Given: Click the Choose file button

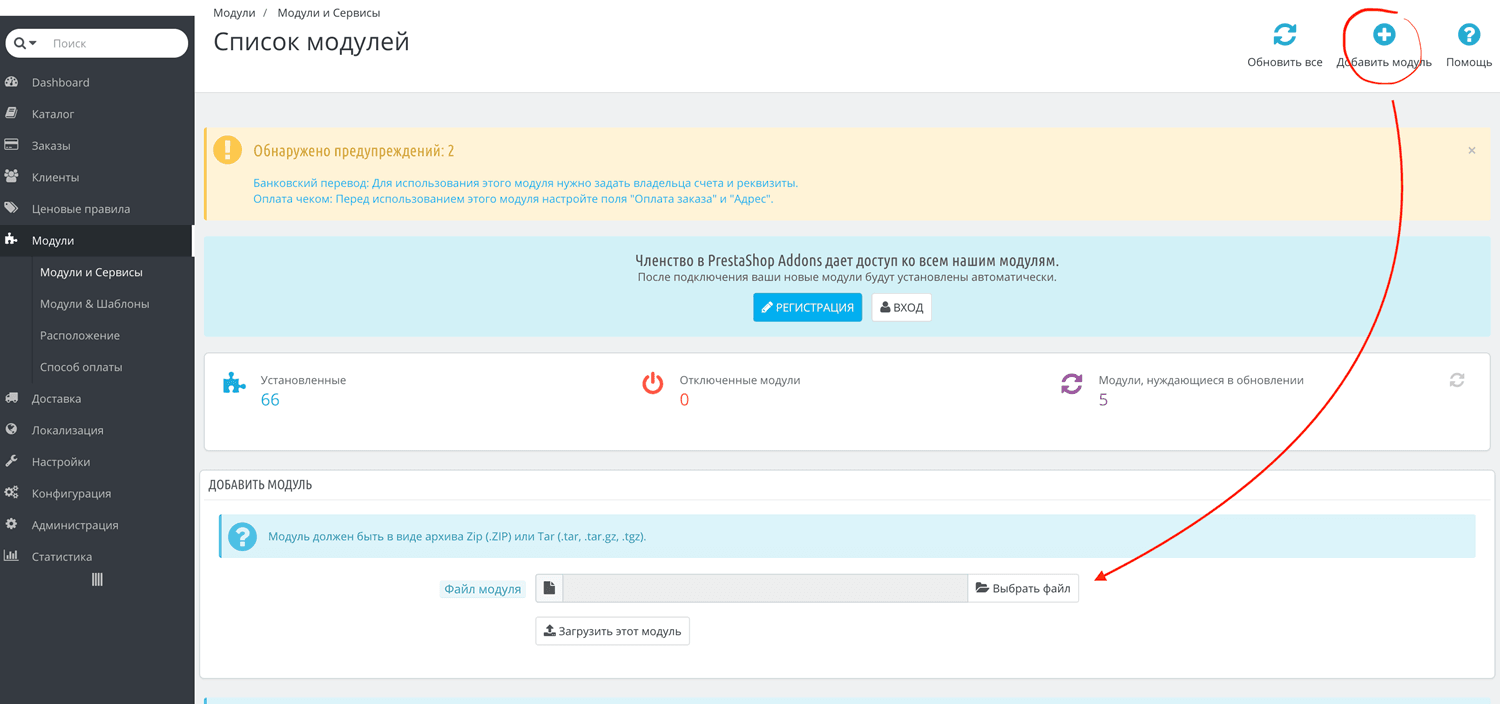Looking at the screenshot, I should [1023, 588].
